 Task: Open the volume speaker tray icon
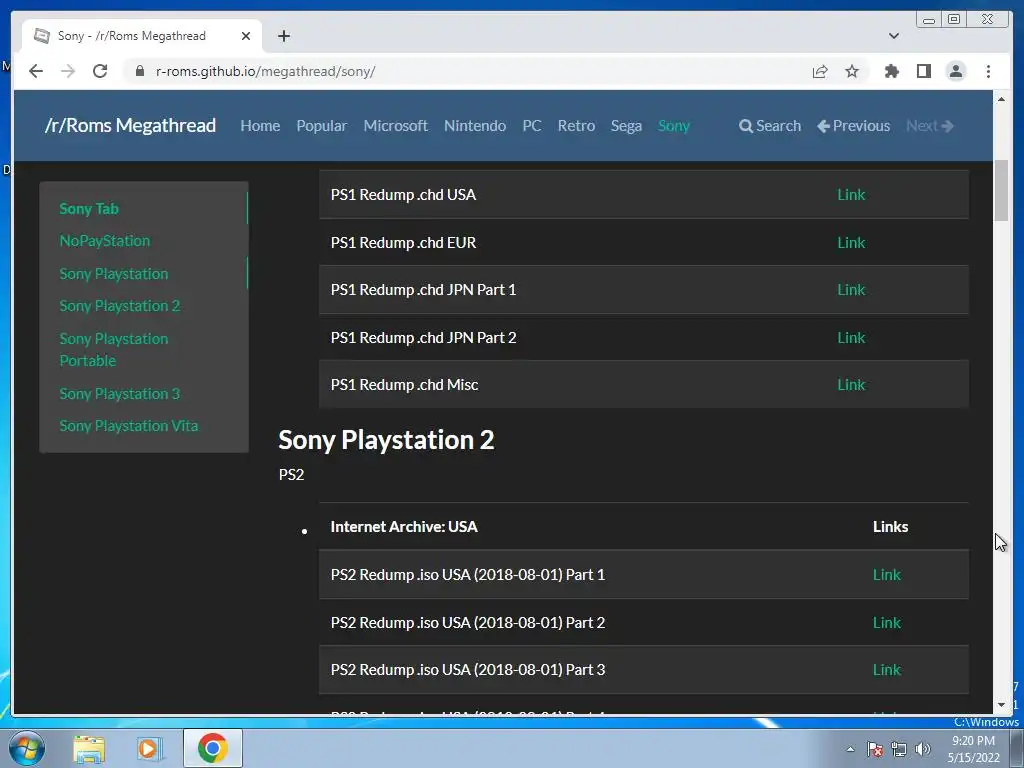(x=923, y=749)
